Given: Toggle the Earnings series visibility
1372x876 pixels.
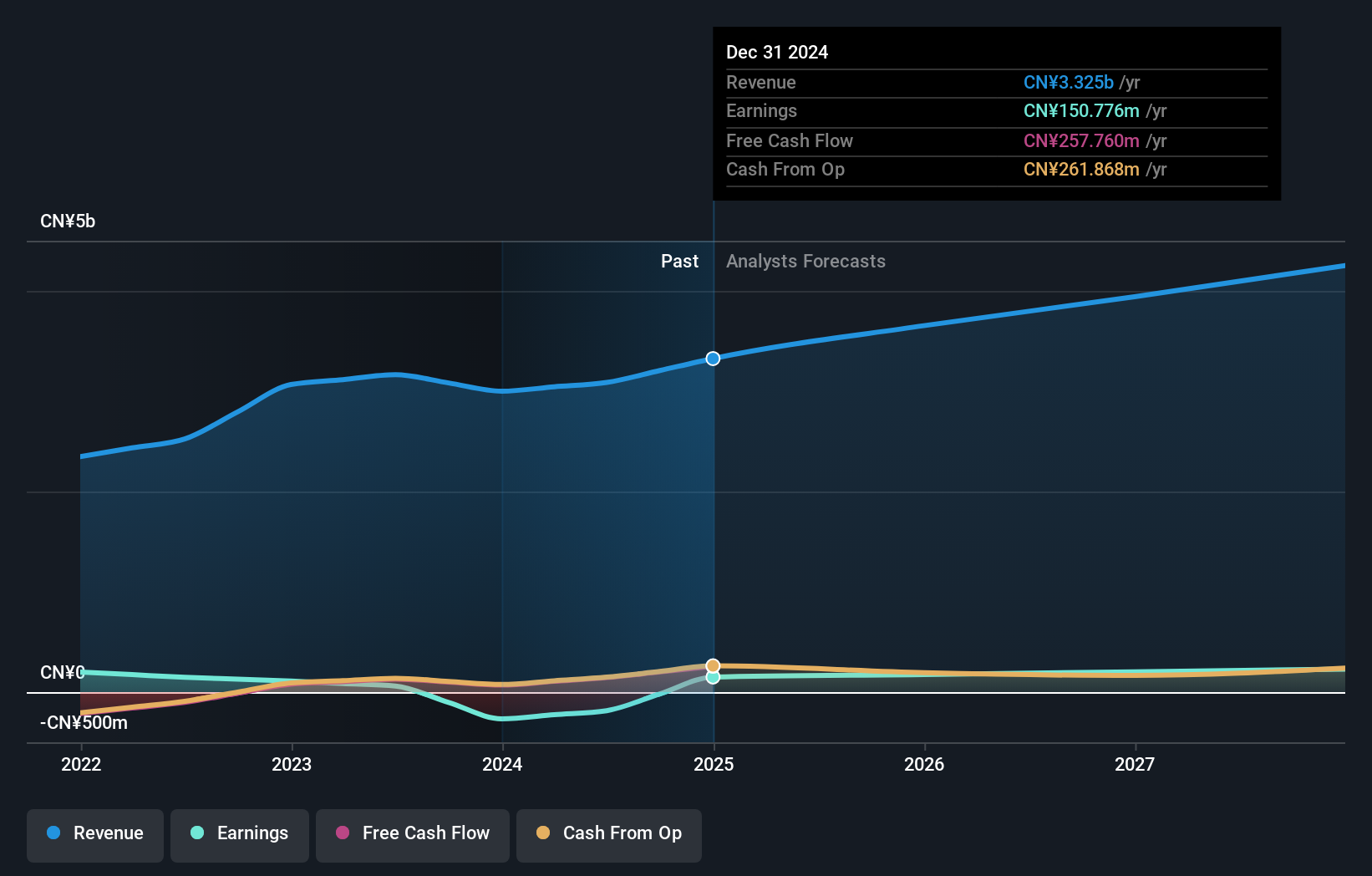Looking at the screenshot, I should tap(239, 833).
